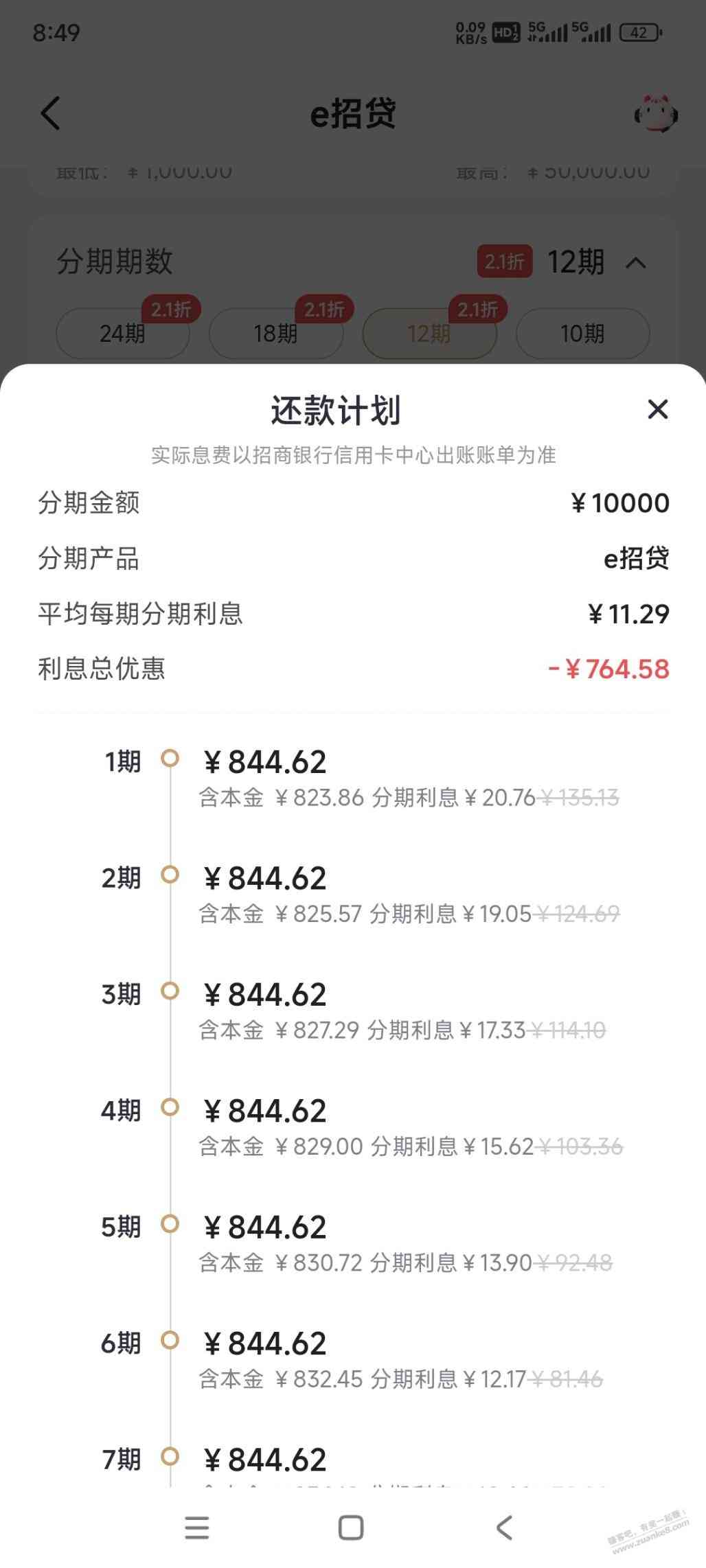Select the 24期 installment option

(122, 334)
